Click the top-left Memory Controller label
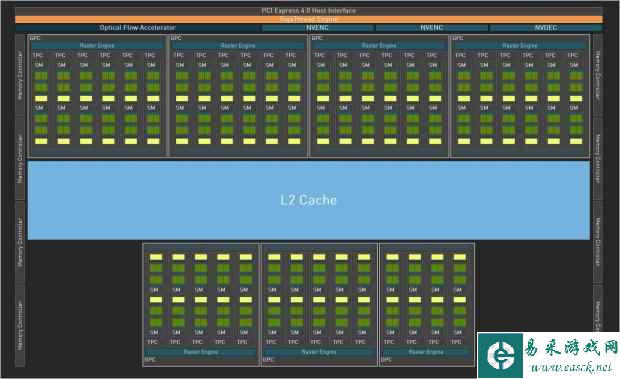 click(20, 75)
